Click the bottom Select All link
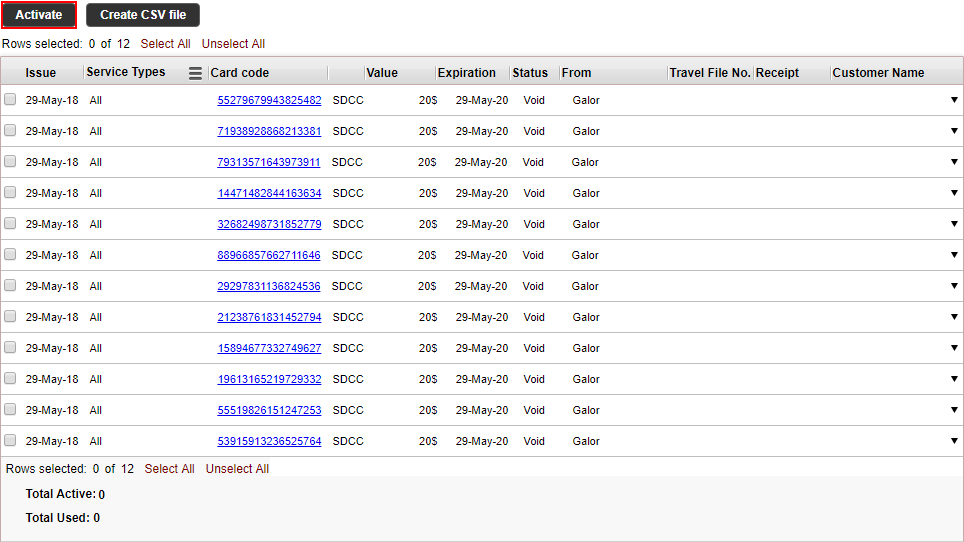 tap(169, 469)
